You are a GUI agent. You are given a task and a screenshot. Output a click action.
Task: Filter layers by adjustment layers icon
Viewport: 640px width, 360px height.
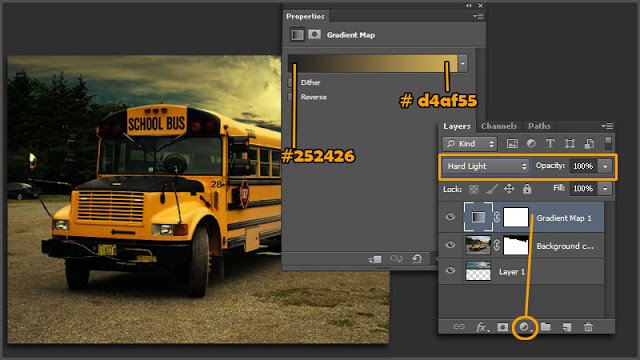pyautogui.click(x=531, y=143)
